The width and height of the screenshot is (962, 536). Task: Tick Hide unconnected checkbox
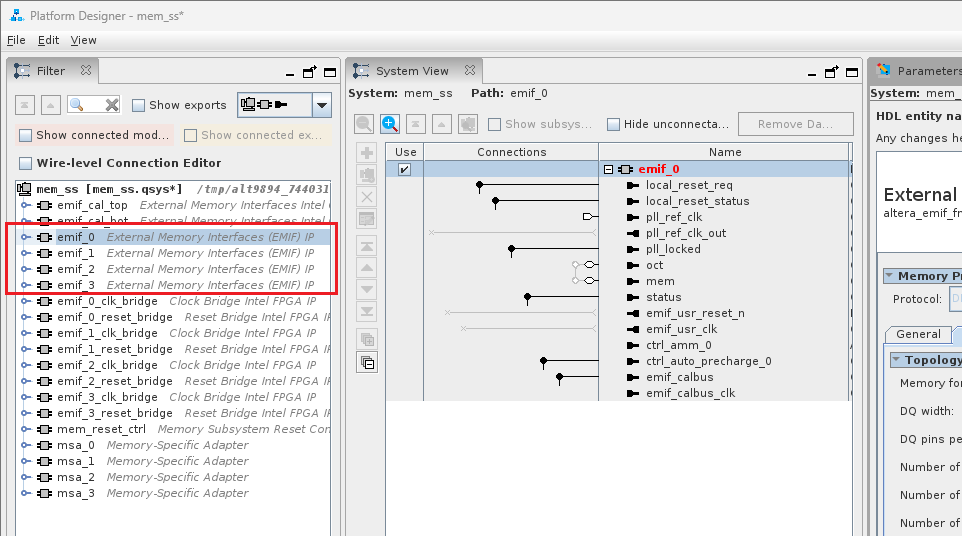click(x=614, y=125)
